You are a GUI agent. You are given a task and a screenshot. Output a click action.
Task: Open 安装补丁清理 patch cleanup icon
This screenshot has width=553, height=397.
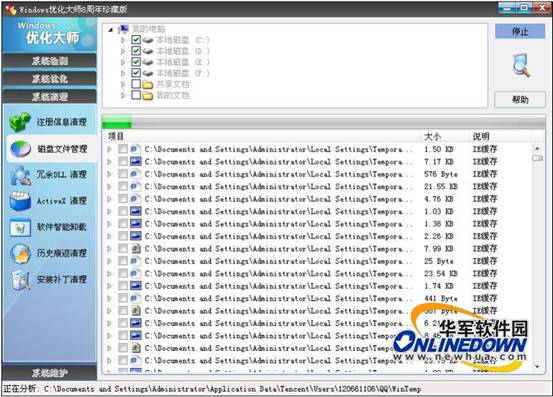point(20,280)
